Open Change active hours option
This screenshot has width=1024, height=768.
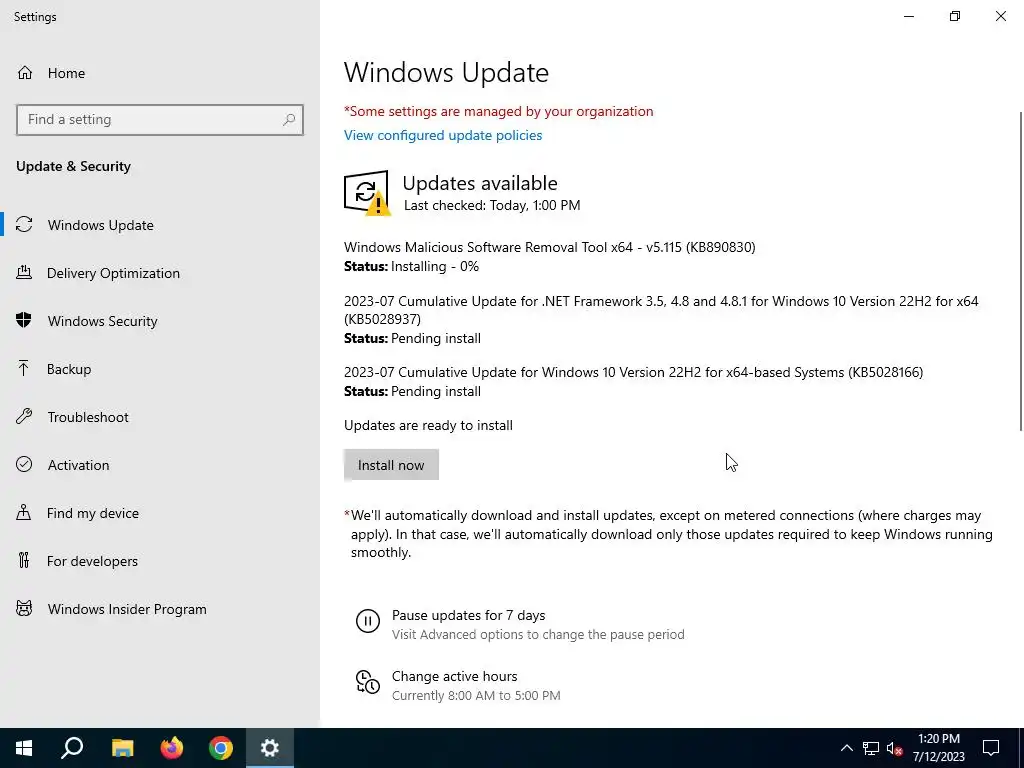455,676
